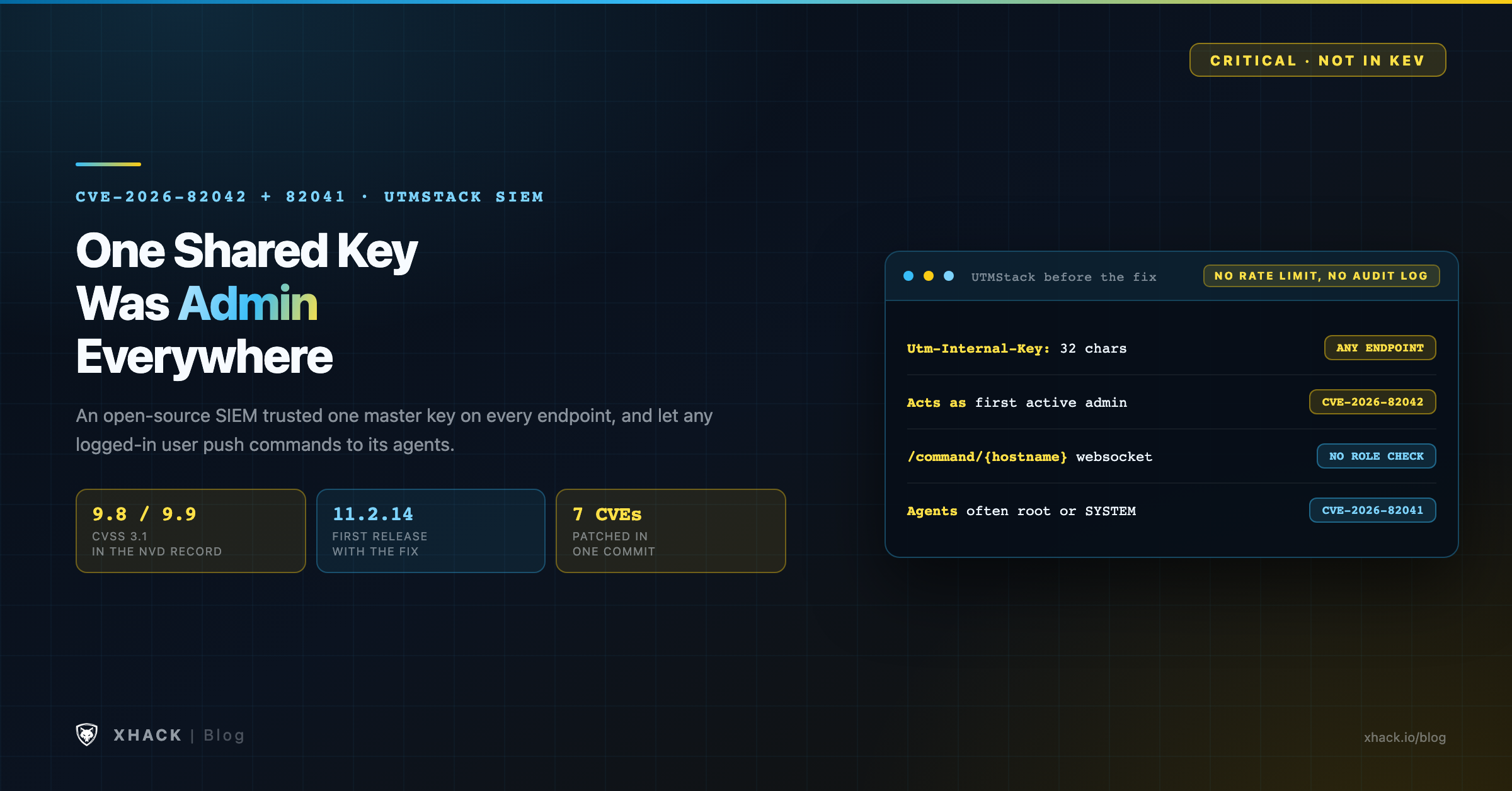Click the CVE-2026-82042 + 82041 heading line

pyautogui.click(x=309, y=196)
